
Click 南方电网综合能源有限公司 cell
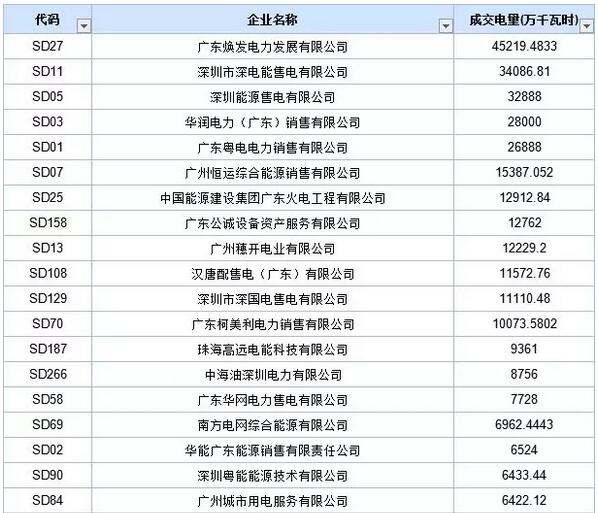272,425
